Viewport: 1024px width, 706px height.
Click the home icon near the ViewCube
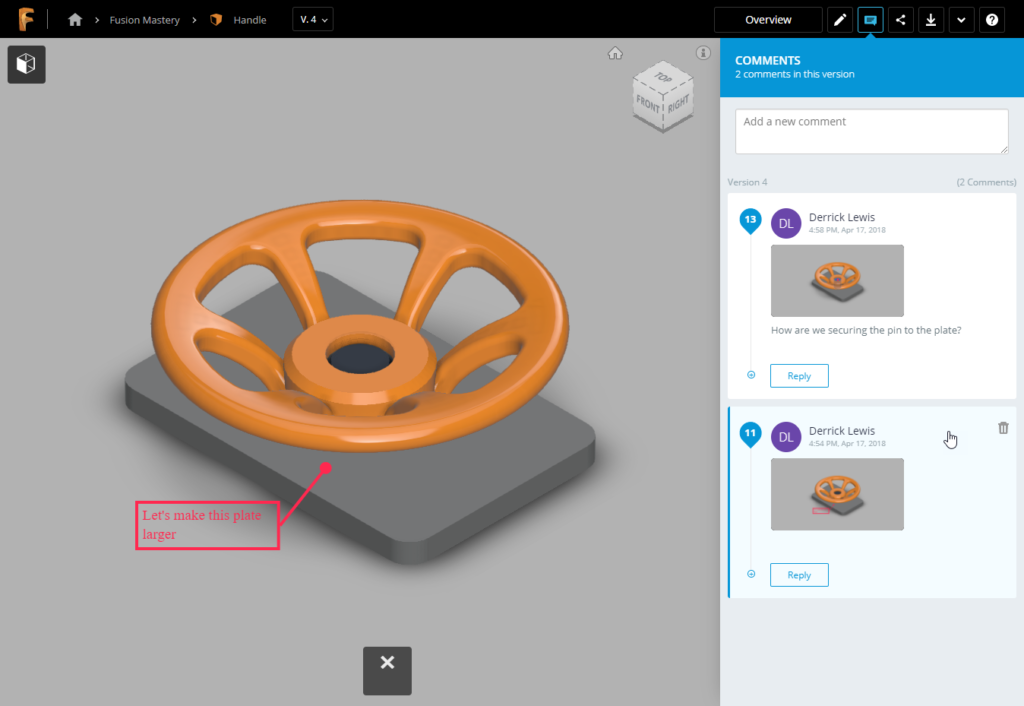pos(615,52)
